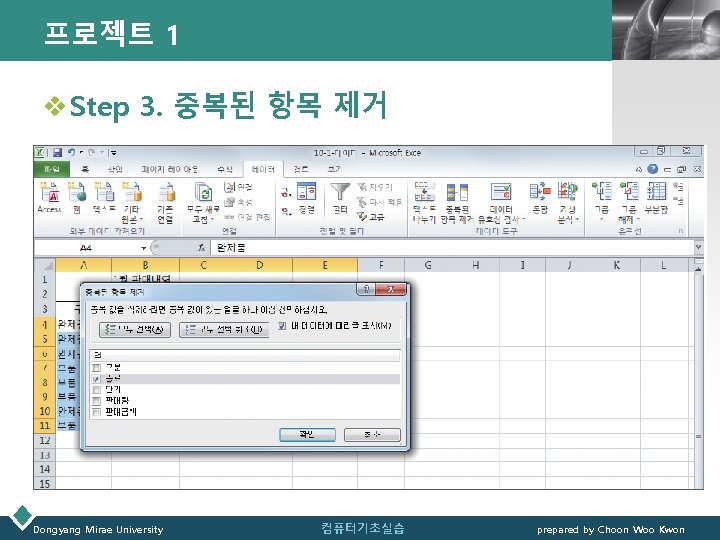Viewport: 720px width, 540px height.
Task: Click the 연결 (Connections) icon
Action: point(230,187)
